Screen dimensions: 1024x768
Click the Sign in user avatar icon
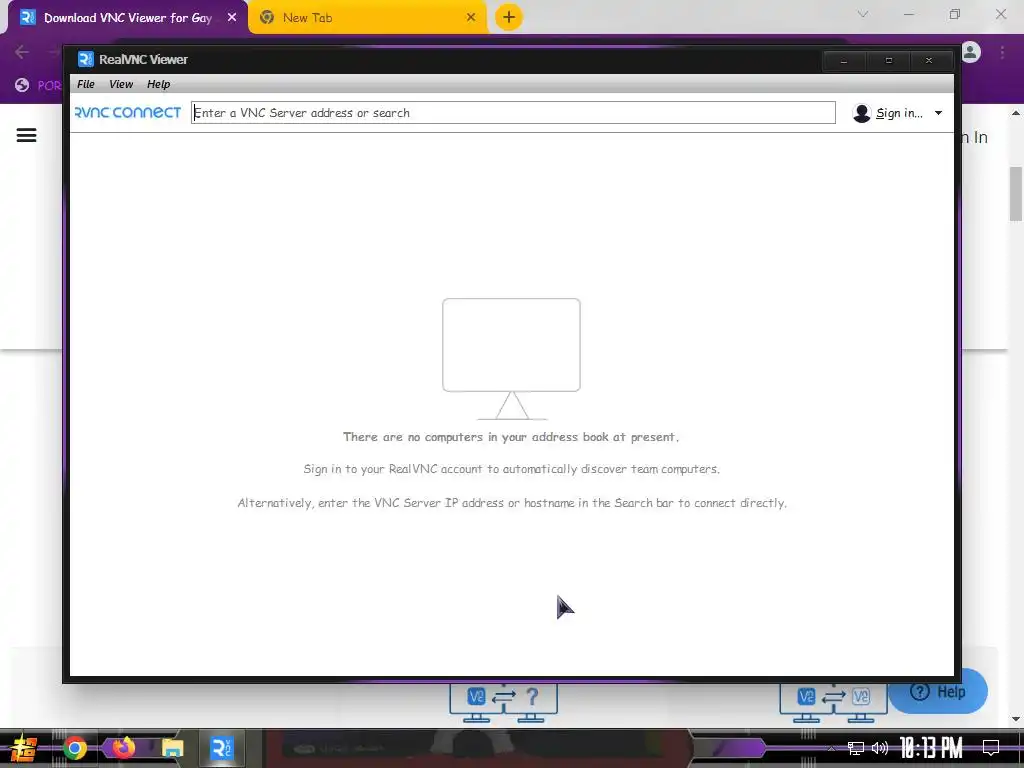tap(862, 113)
